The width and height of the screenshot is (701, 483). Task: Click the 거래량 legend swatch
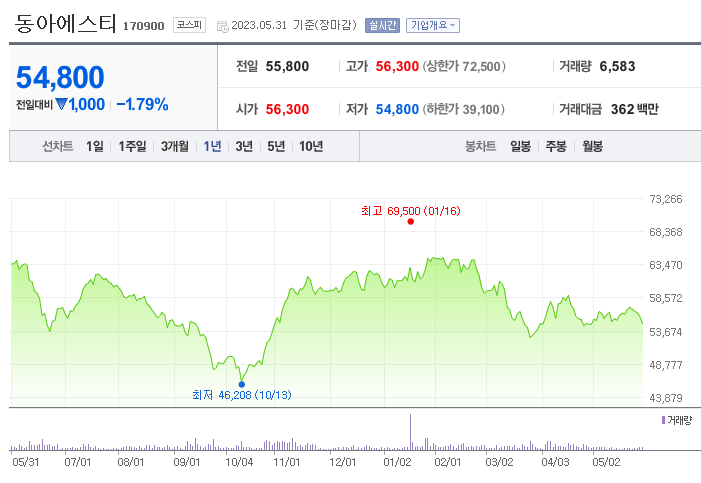click(x=663, y=420)
